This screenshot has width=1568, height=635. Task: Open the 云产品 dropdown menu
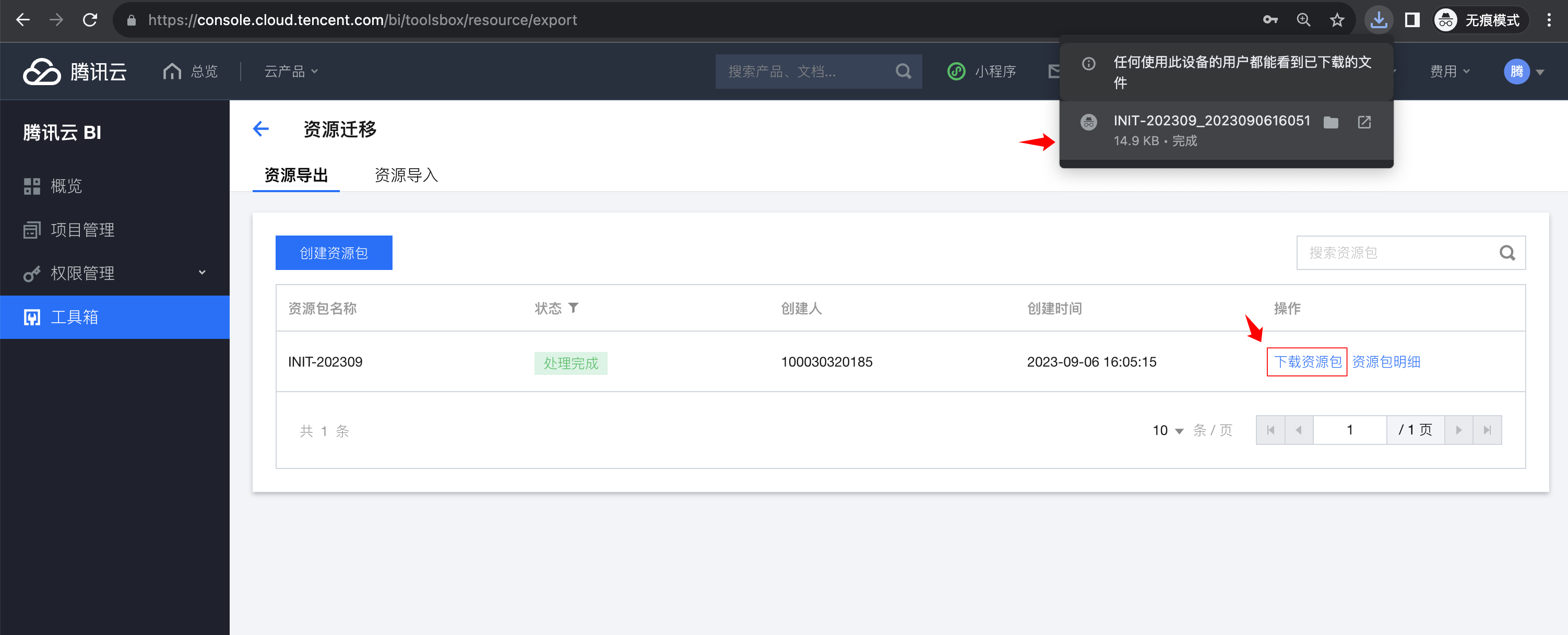291,72
